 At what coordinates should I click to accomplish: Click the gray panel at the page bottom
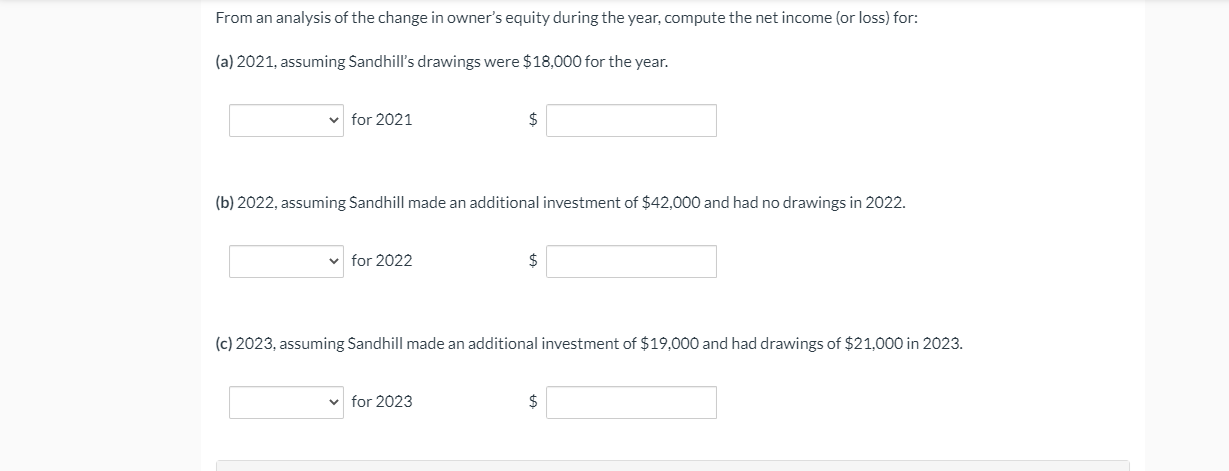[x=672, y=466]
